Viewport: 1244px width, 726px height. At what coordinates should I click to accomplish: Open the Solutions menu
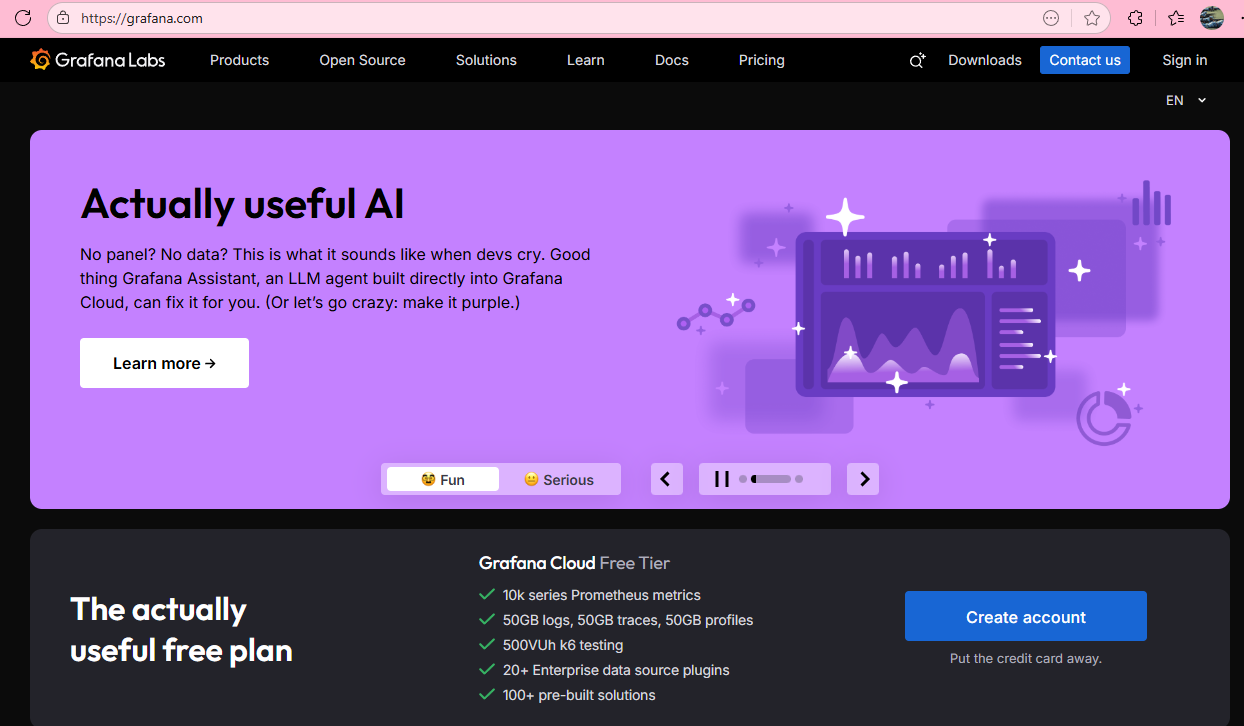[486, 60]
